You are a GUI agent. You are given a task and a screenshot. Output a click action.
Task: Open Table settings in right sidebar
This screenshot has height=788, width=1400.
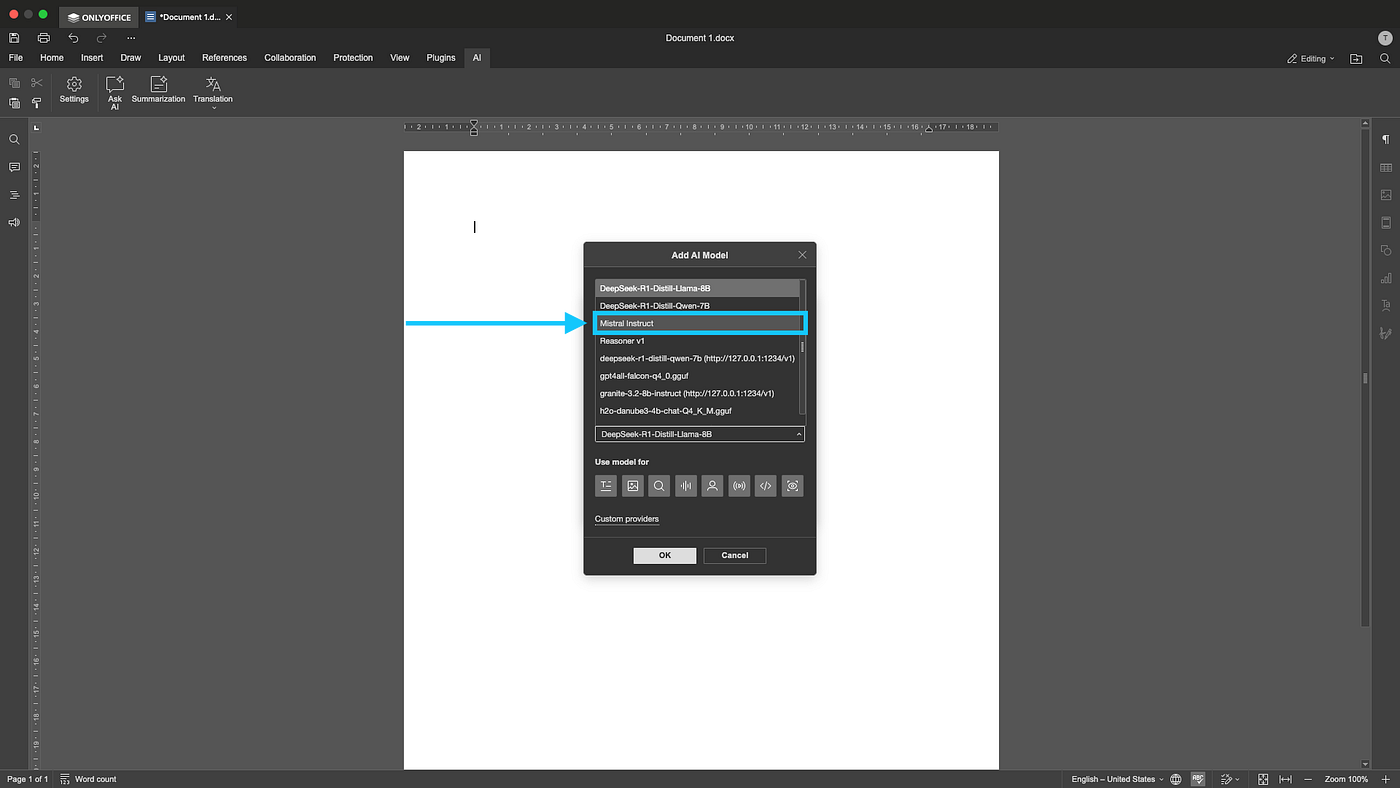tap(1386, 167)
